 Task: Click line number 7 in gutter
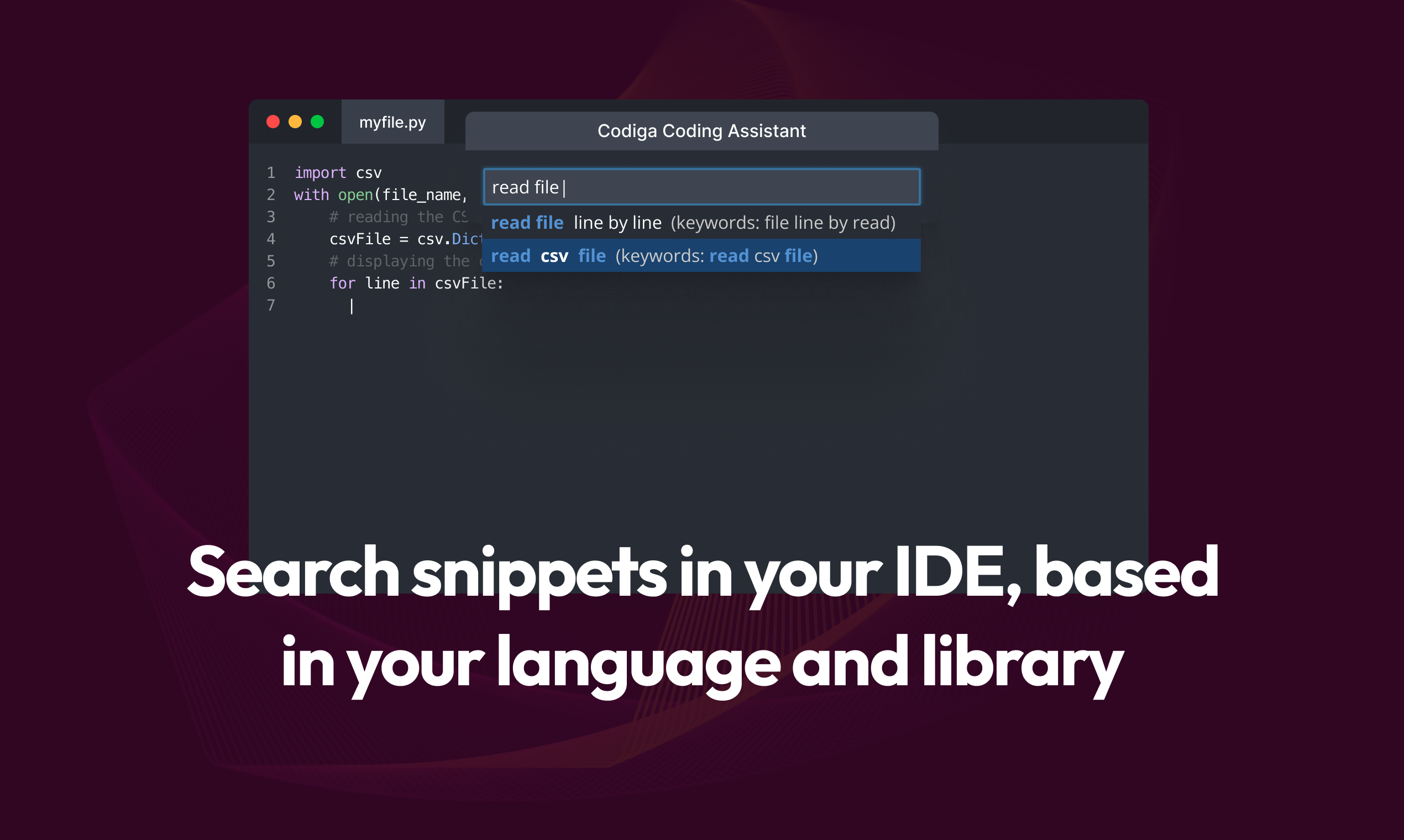pos(271,305)
